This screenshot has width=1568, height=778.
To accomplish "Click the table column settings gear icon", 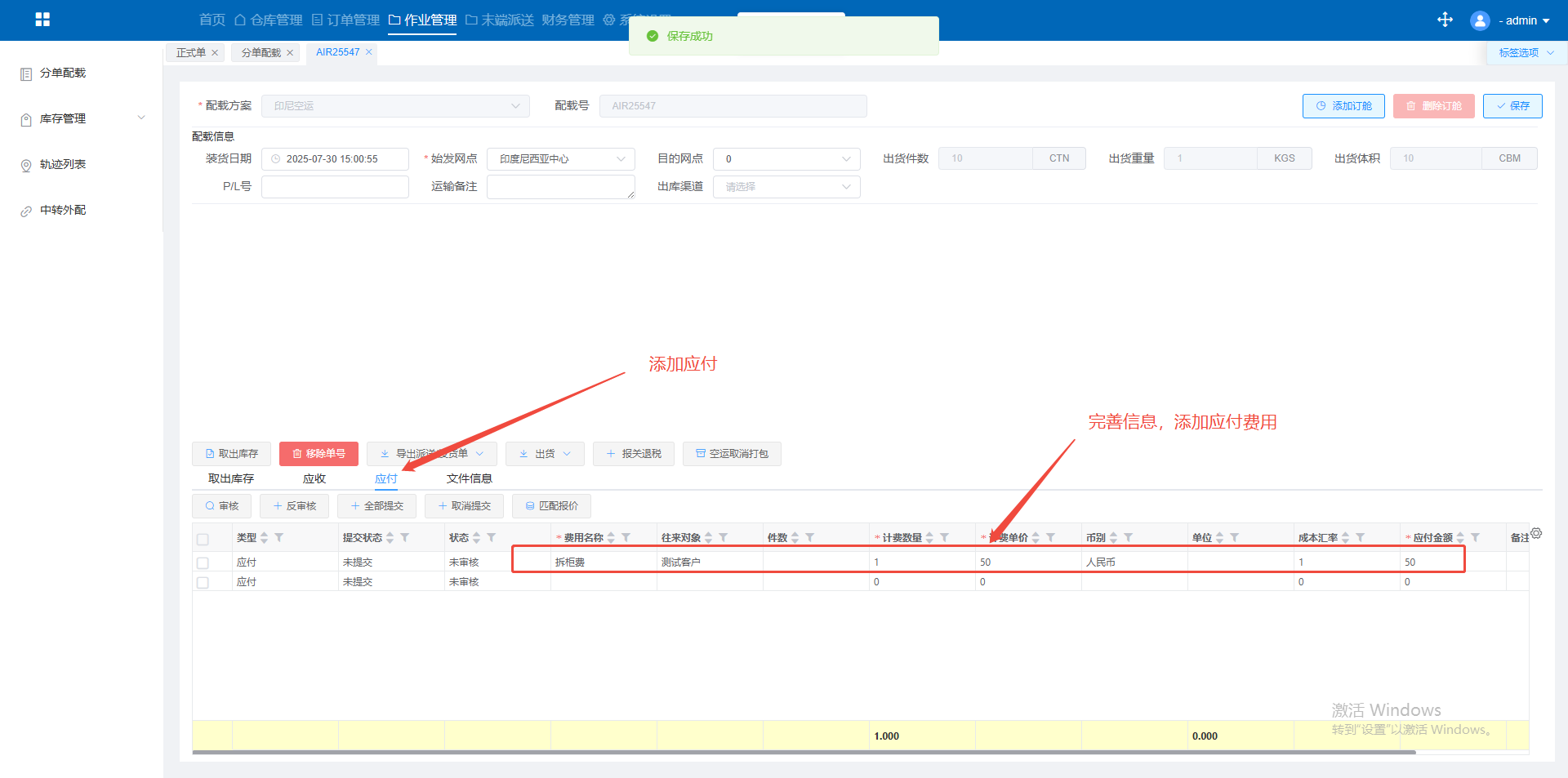I will click(1536, 533).
